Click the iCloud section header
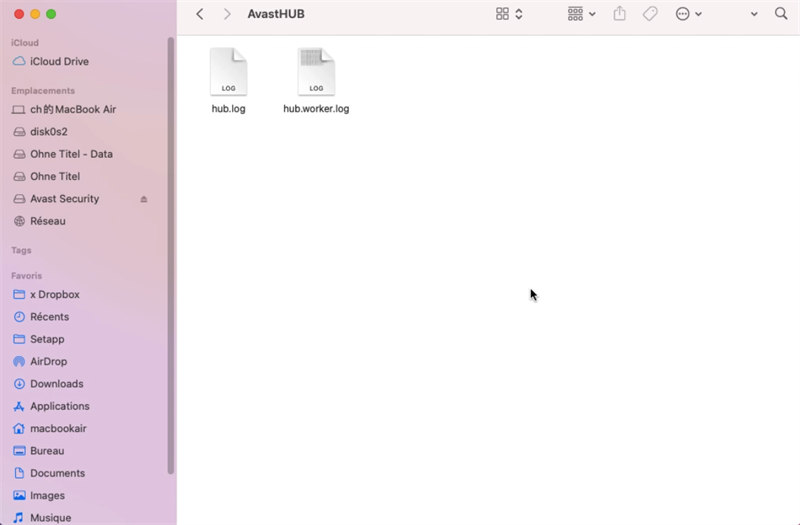Screen dimensions: 800x525 25,43
